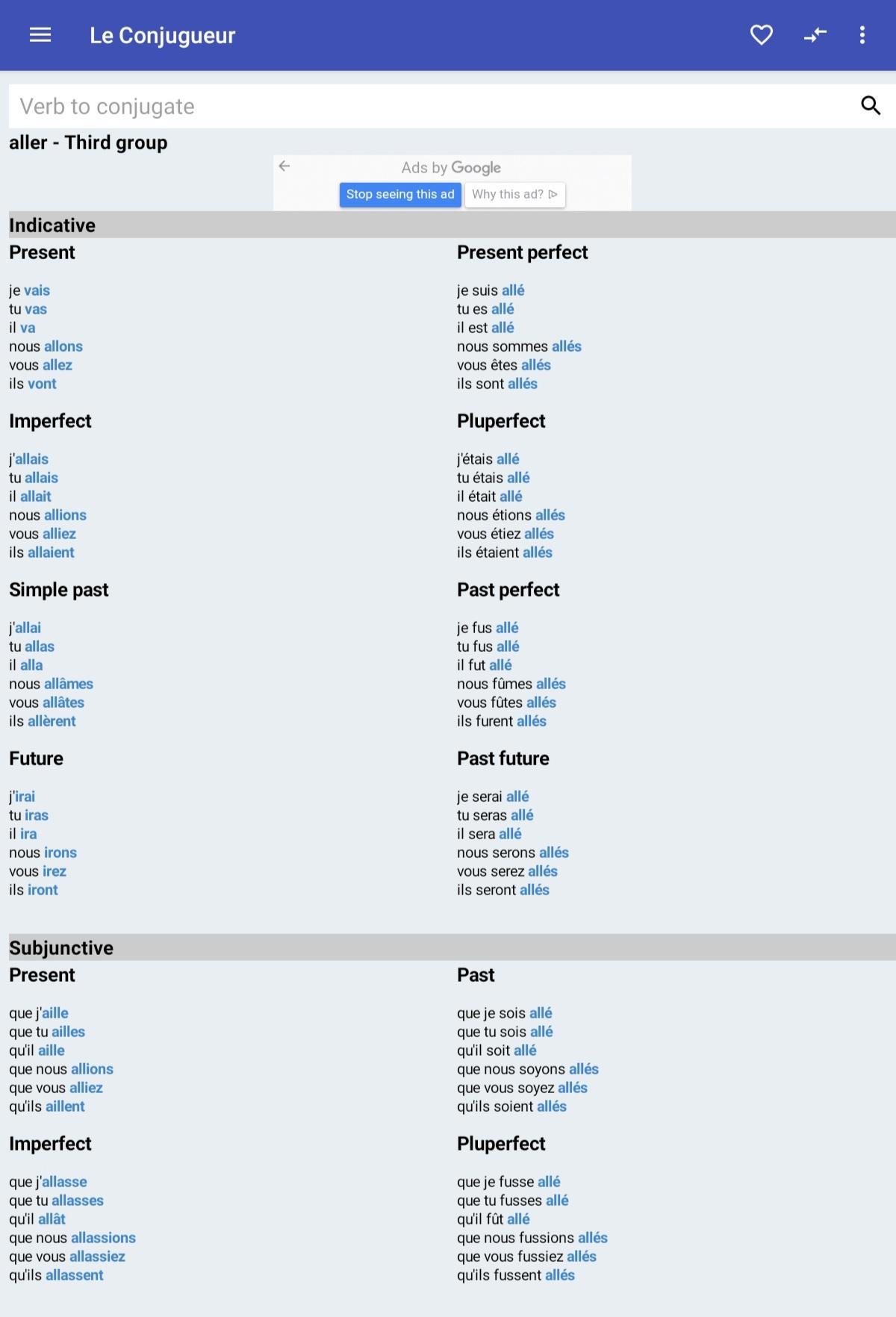The height and width of the screenshot is (1317, 896).
Task: Click the Le Conjugueur app title
Action: 163,35
